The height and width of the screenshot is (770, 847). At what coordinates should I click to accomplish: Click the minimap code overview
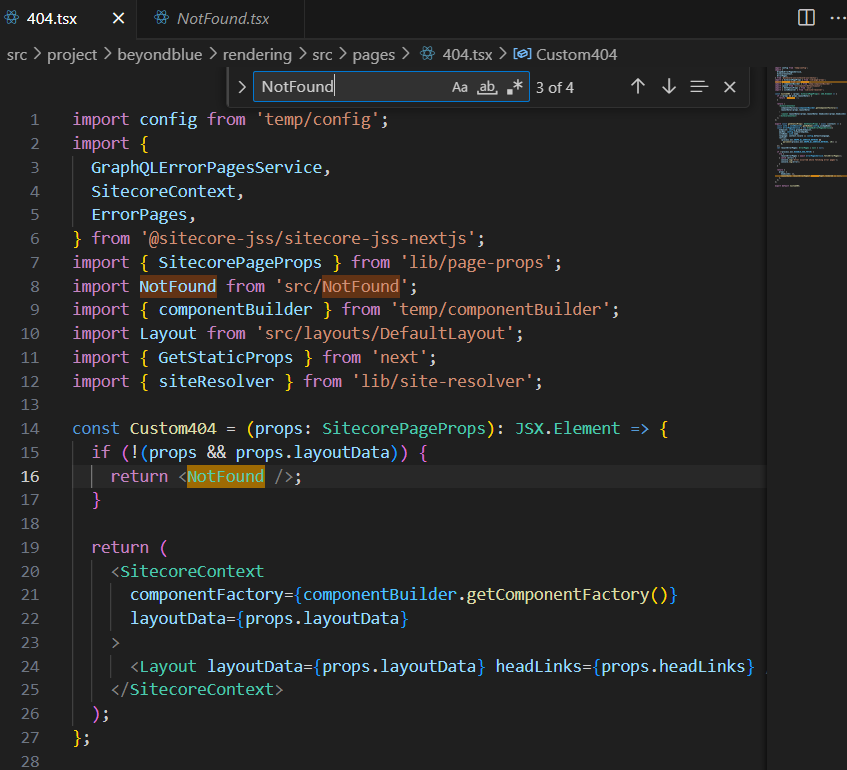[803, 125]
